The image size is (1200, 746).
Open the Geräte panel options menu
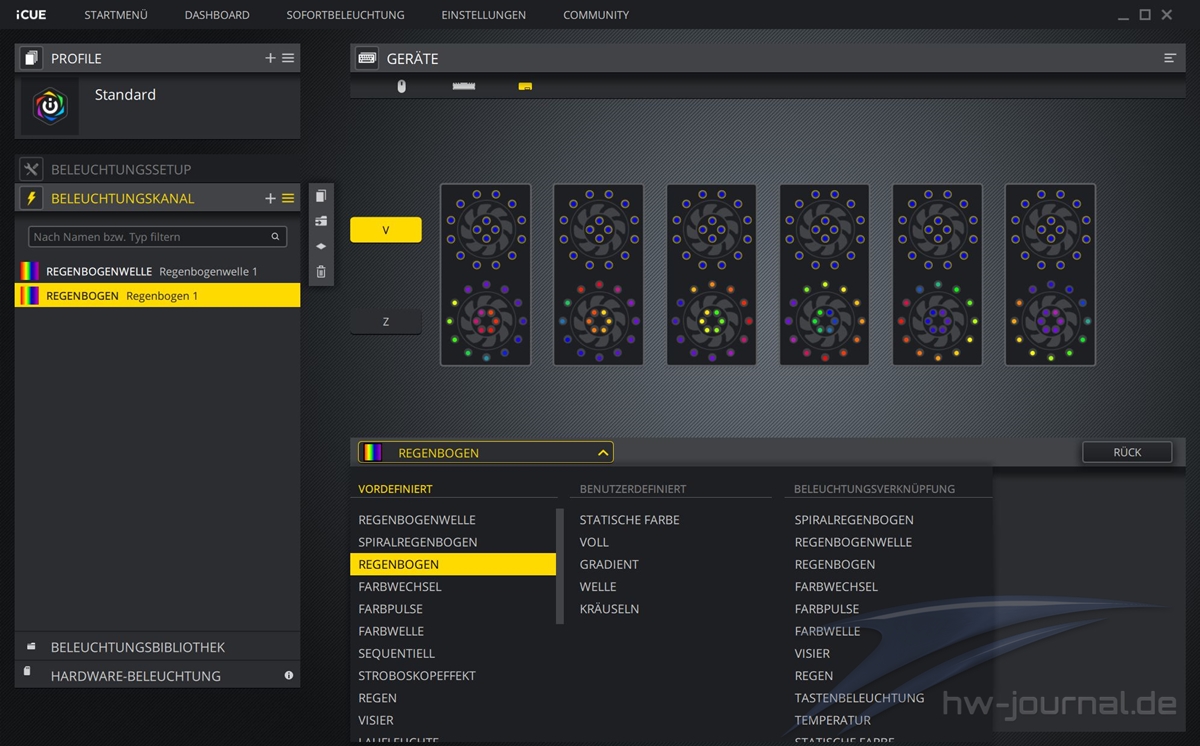click(x=1170, y=58)
